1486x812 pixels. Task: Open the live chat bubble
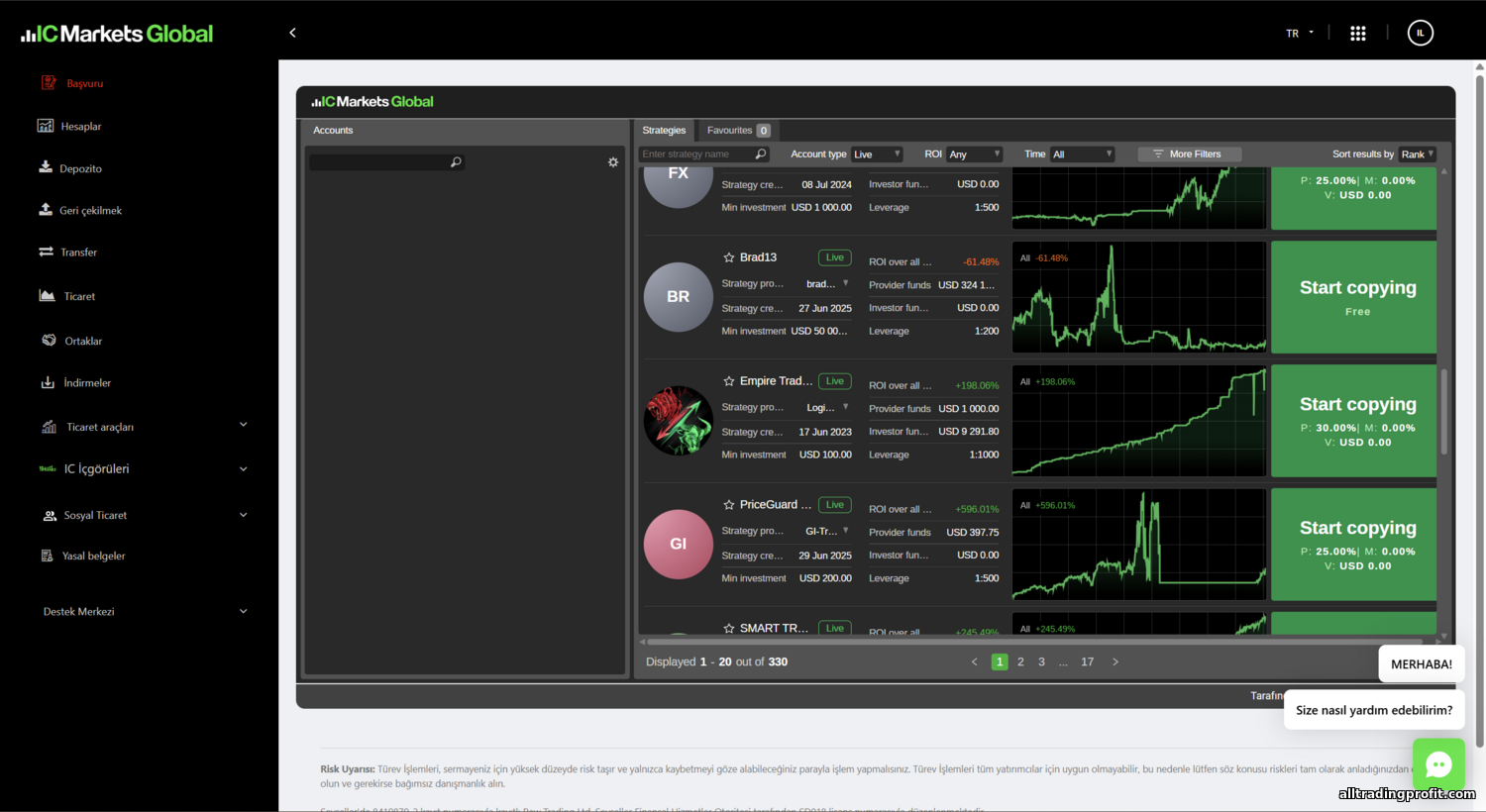coord(1437,763)
